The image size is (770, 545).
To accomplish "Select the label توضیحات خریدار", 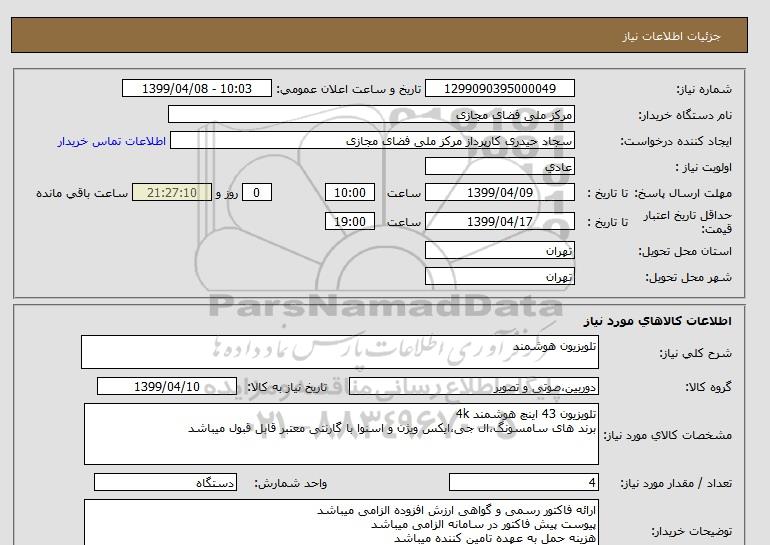I will tap(691, 532).
